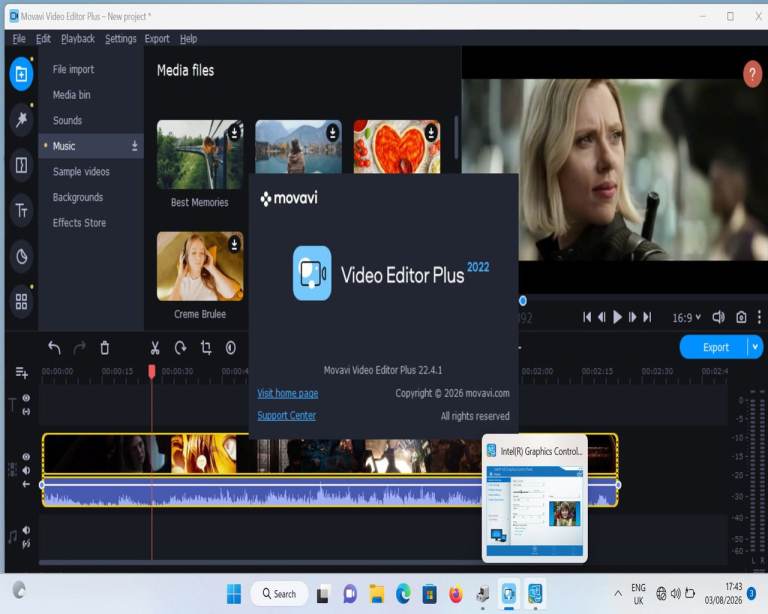Open the Edit menu

[43, 39]
